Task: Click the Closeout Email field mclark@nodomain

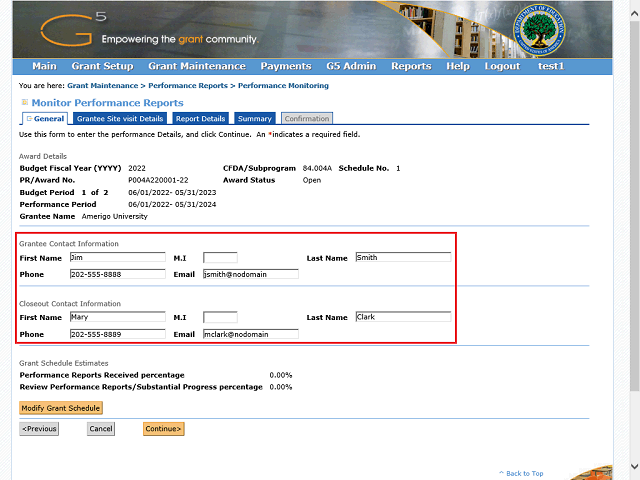Action: tap(251, 334)
